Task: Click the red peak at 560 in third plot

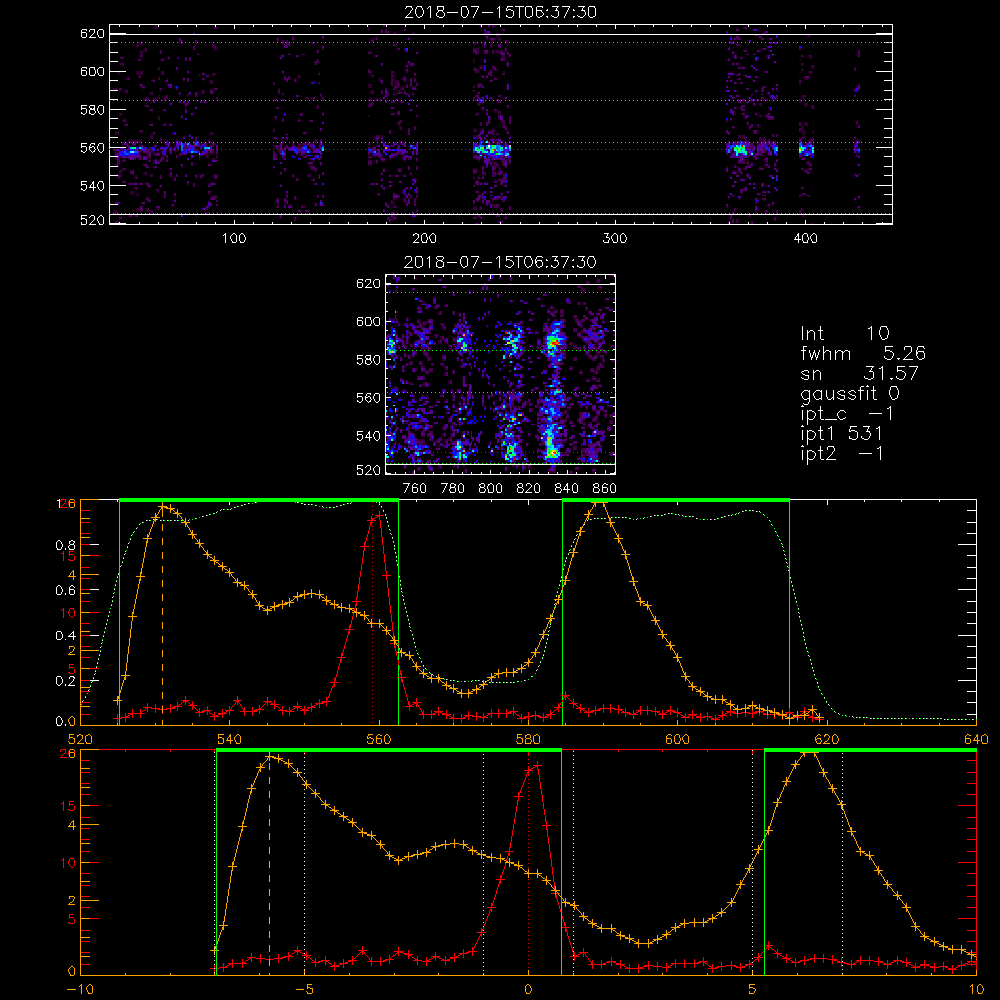Action: (379, 513)
